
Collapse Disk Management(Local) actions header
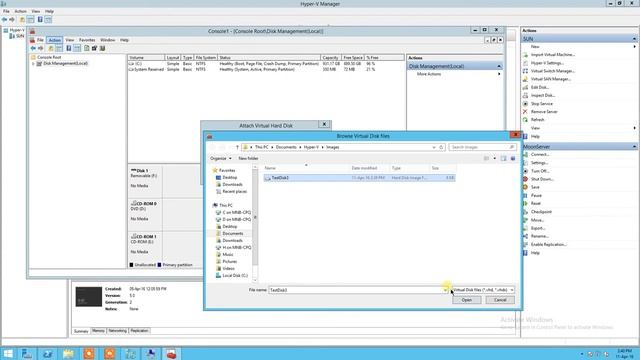click(499, 66)
